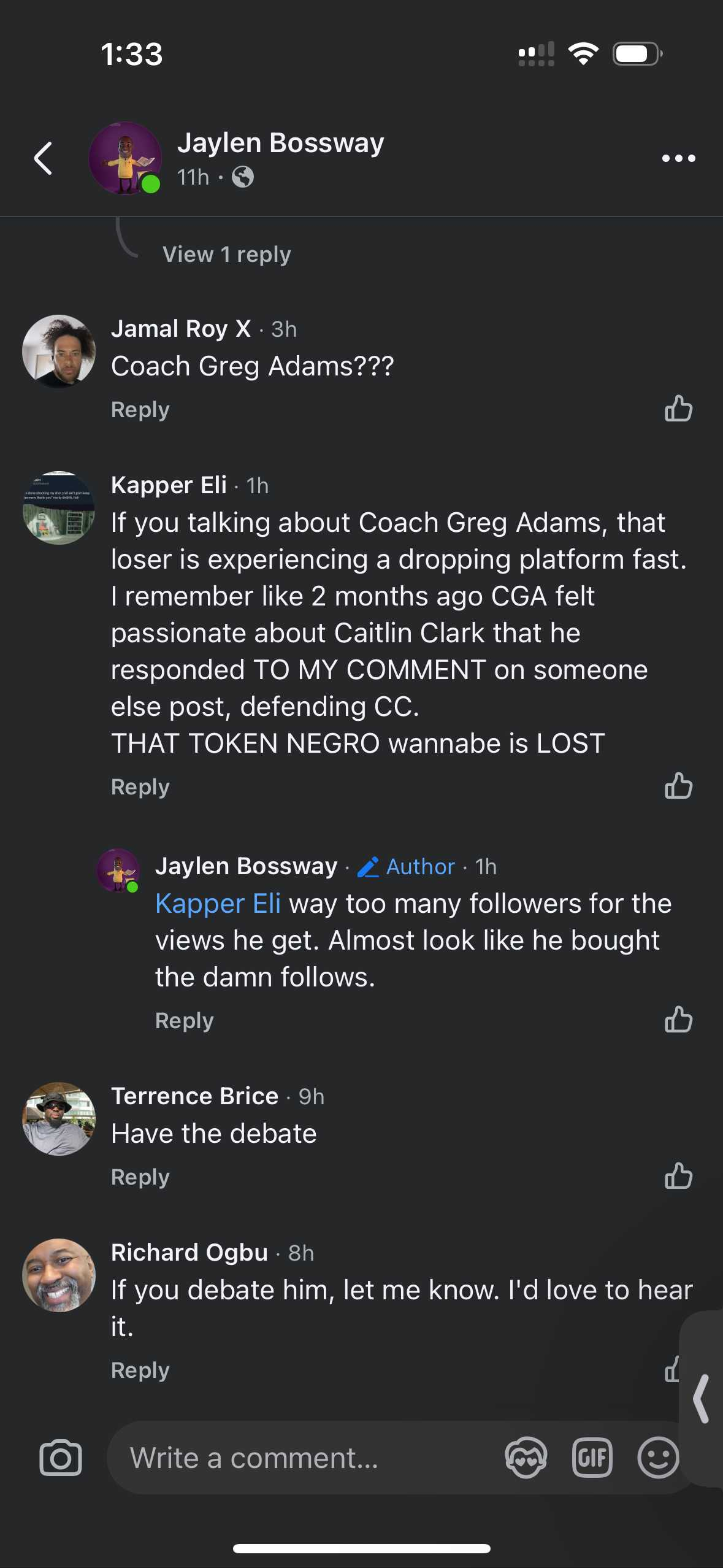The height and width of the screenshot is (1568, 723).
Task: Open the GIF picker
Action: click(592, 1458)
